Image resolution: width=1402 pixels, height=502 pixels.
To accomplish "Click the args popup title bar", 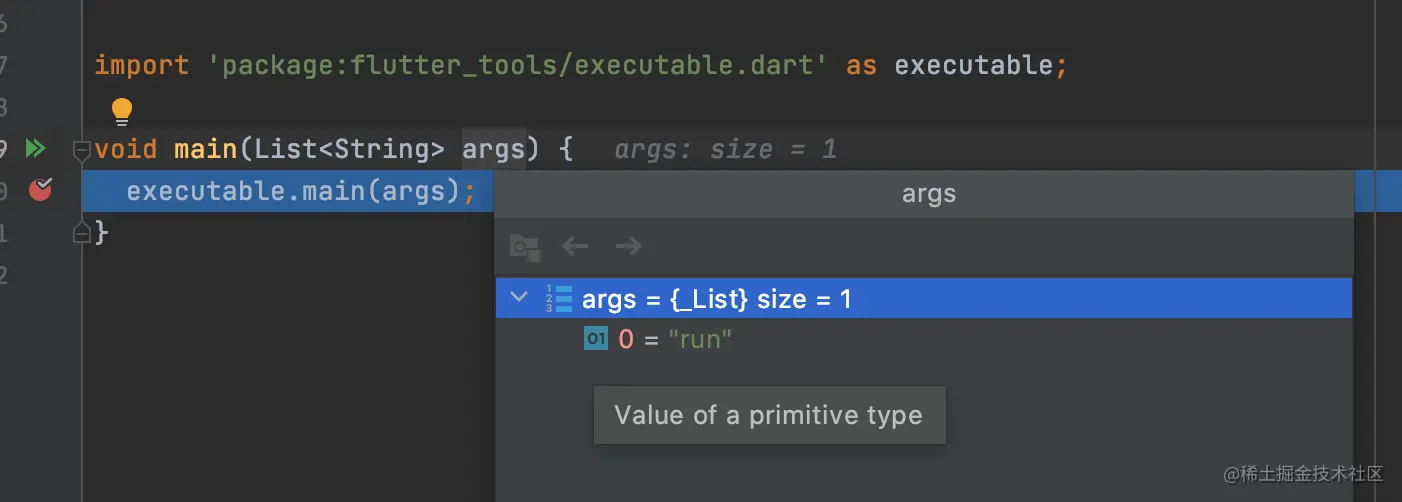I will click(928, 194).
